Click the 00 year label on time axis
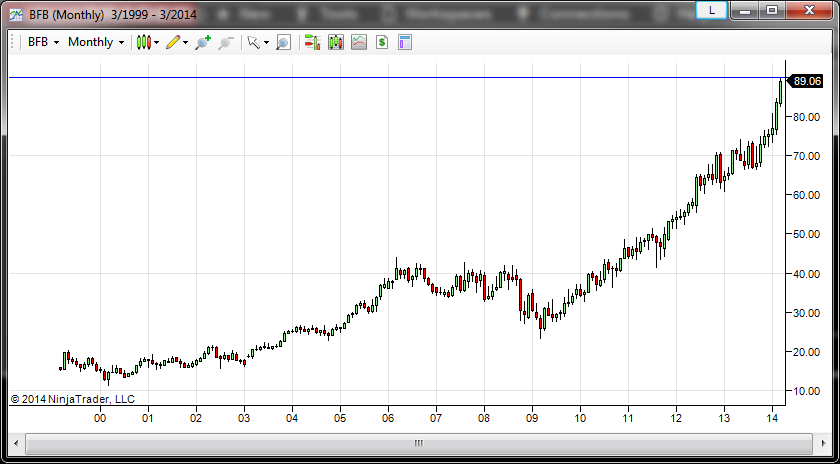 point(100,417)
